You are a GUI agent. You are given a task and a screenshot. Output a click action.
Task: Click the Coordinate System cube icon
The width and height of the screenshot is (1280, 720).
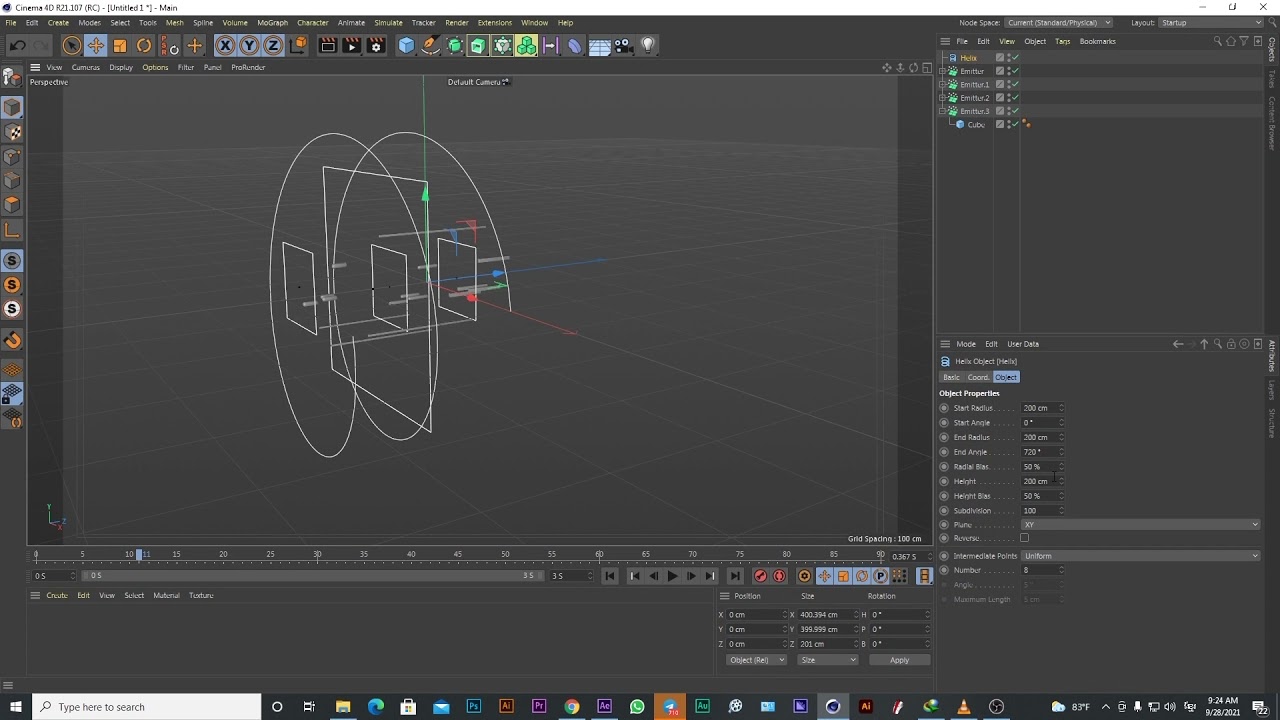[297, 45]
